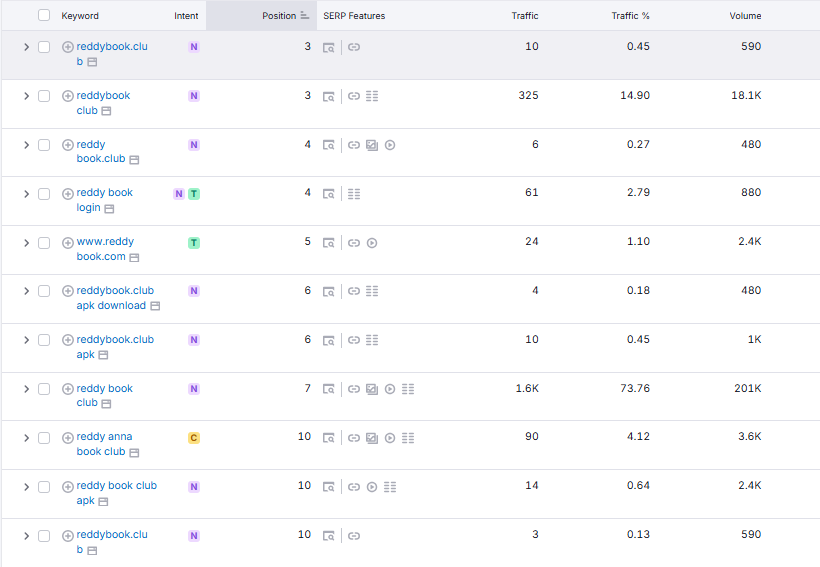The image size is (820, 567).
Task: Check the box for 'reddy book club apk' row
Action: (x=44, y=487)
